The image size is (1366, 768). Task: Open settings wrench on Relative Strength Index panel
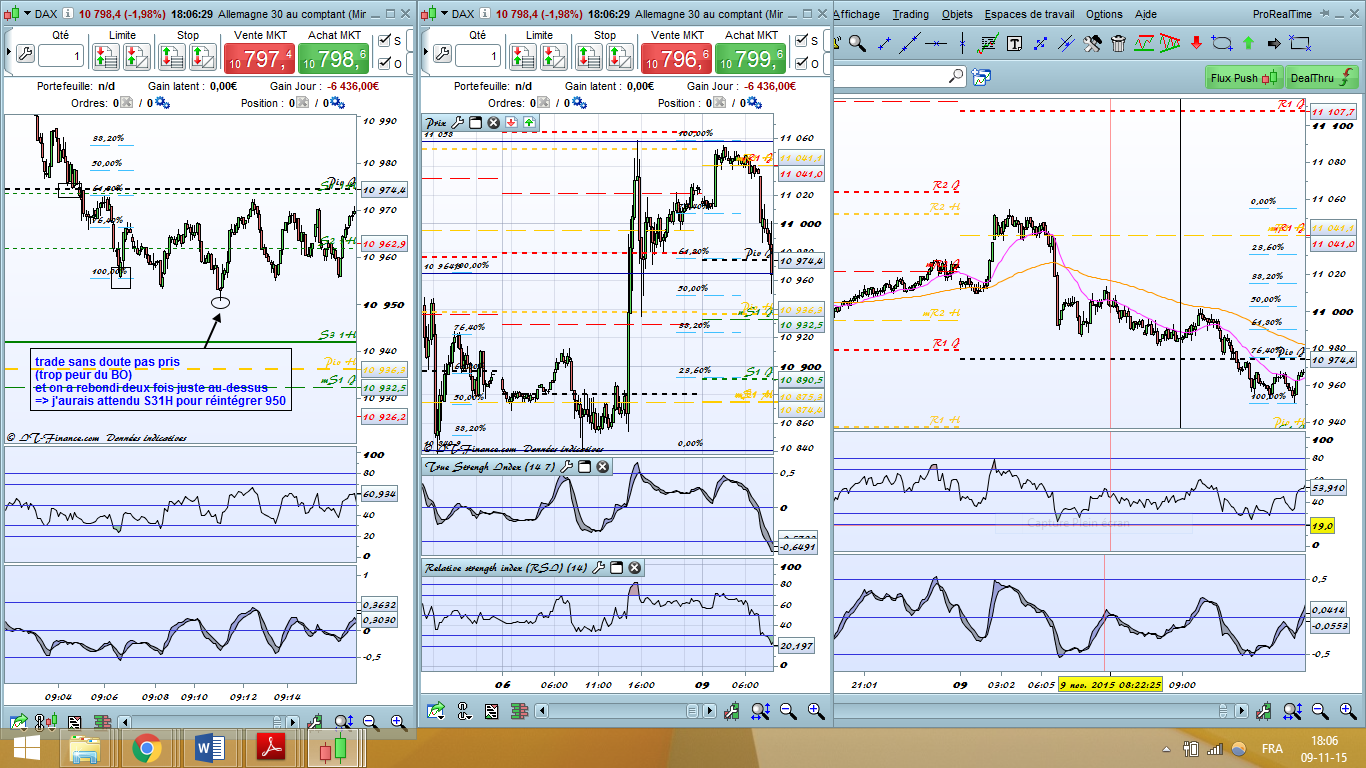tap(598, 568)
